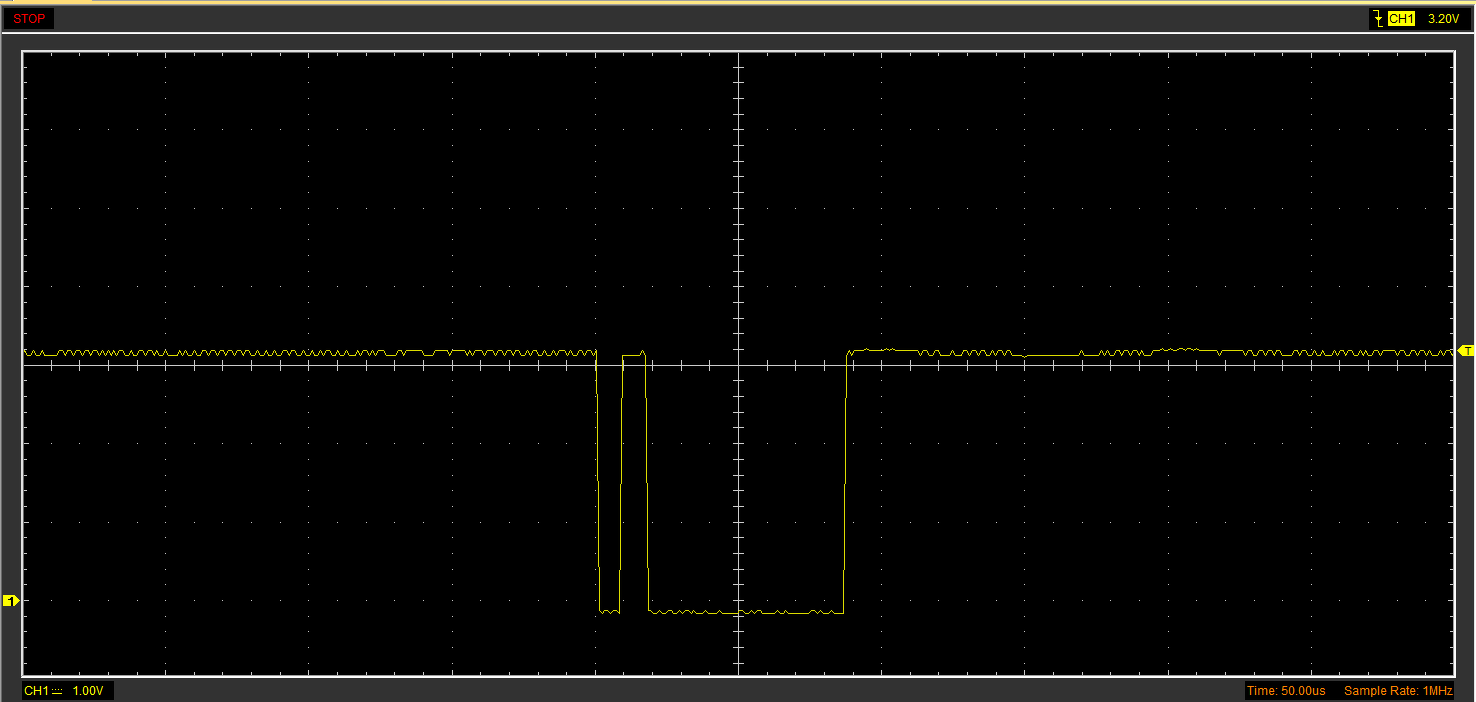Click the CH1 label in the bottom bar
The width and height of the screenshot is (1476, 702).
coord(36,691)
